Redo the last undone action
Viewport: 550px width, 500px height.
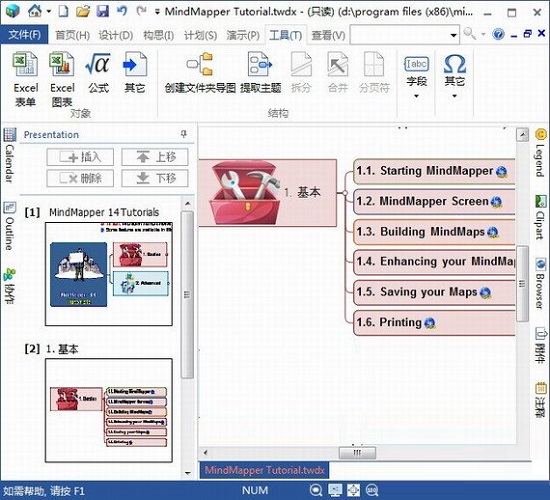click(141, 11)
